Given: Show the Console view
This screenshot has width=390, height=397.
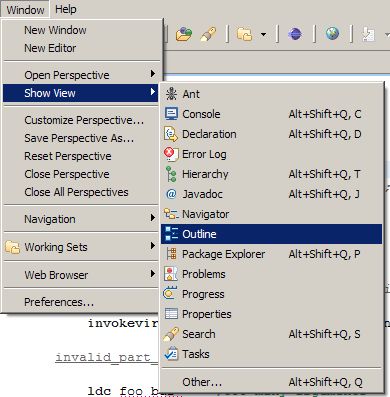Looking at the screenshot, I should tap(272, 114).
